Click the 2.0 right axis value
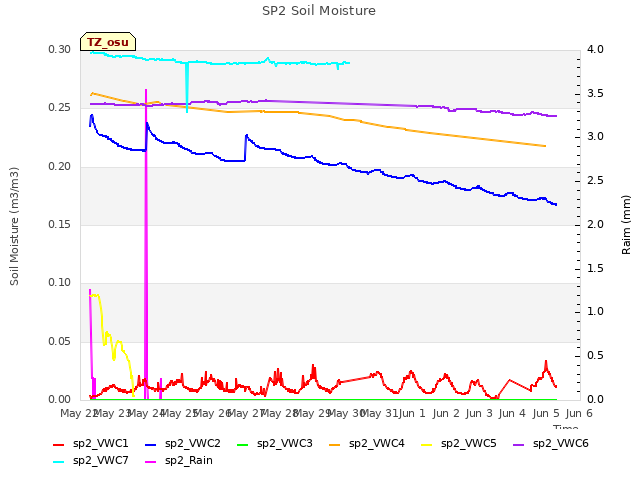The image size is (640, 480). click(596, 224)
